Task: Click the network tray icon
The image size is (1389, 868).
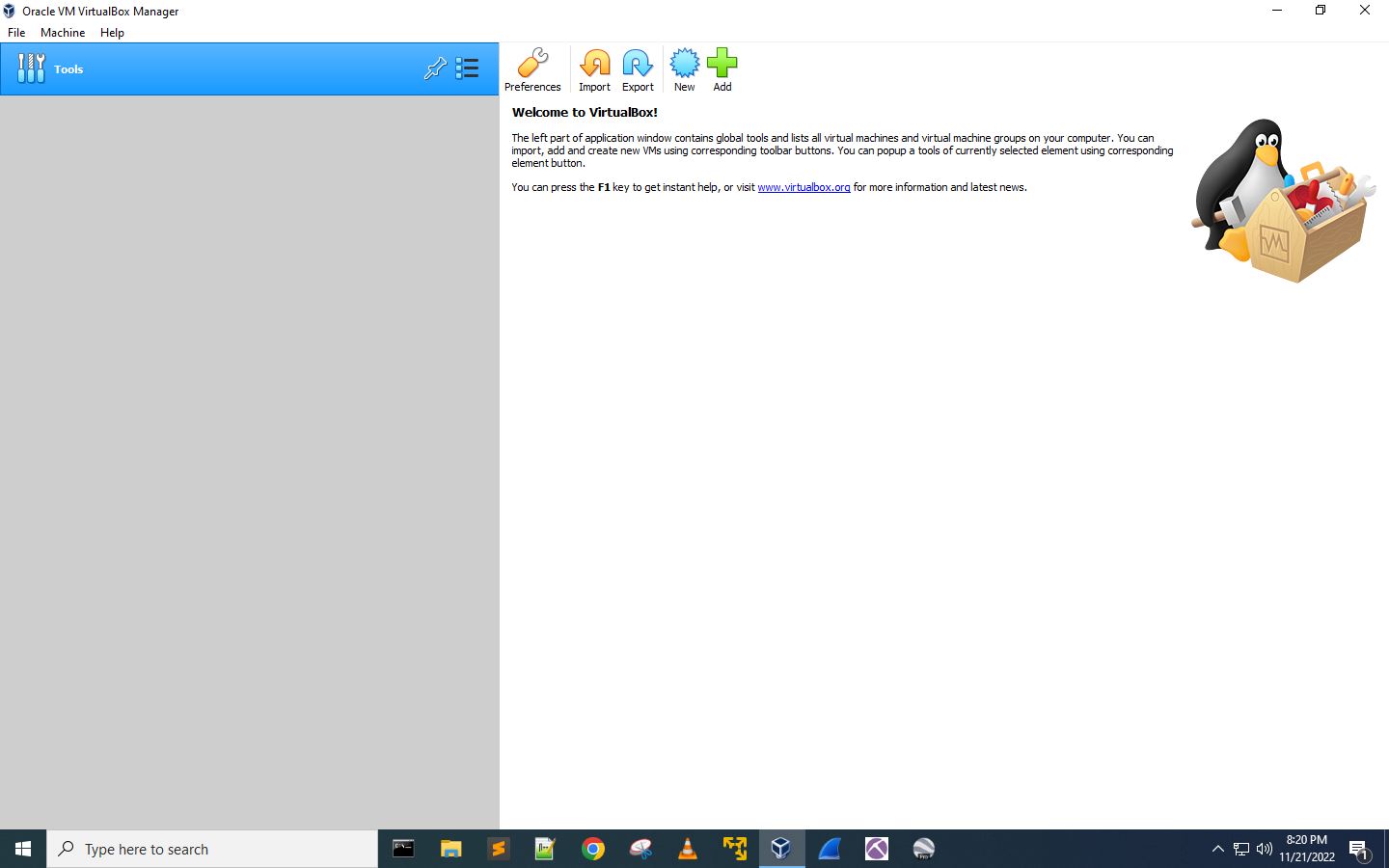Action: (x=1241, y=849)
